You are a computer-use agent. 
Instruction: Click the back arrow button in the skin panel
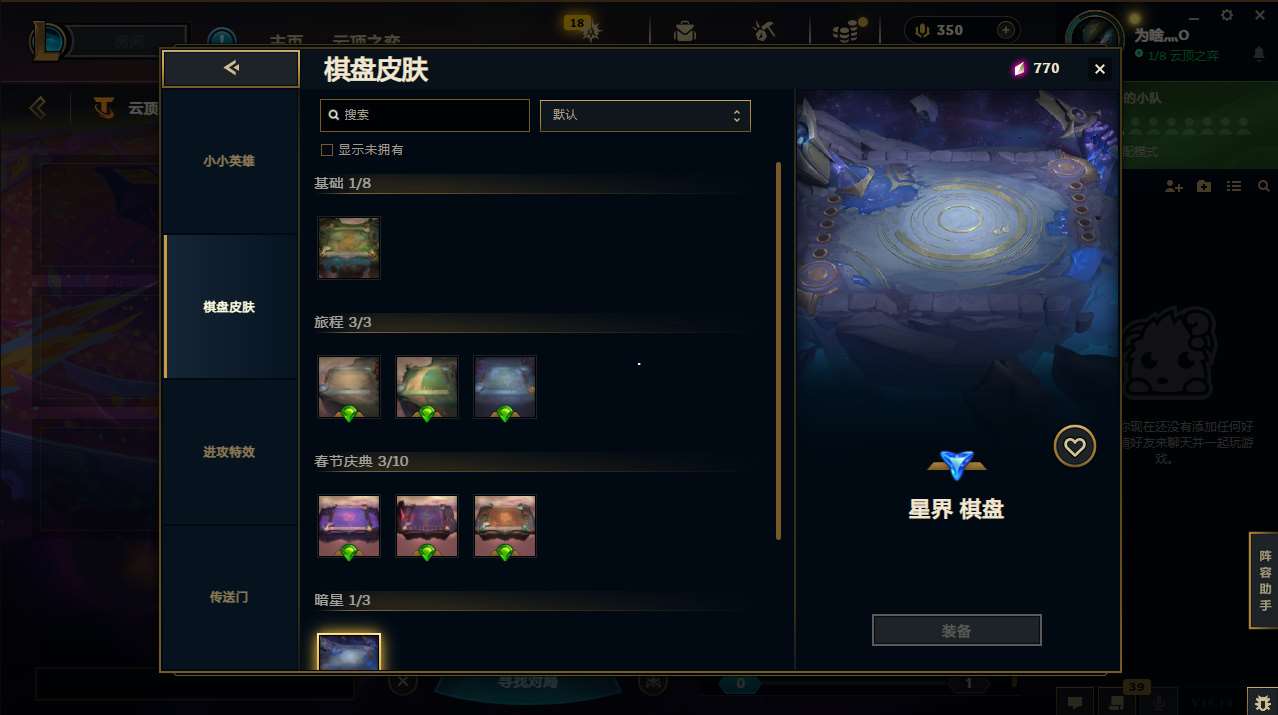[231, 68]
